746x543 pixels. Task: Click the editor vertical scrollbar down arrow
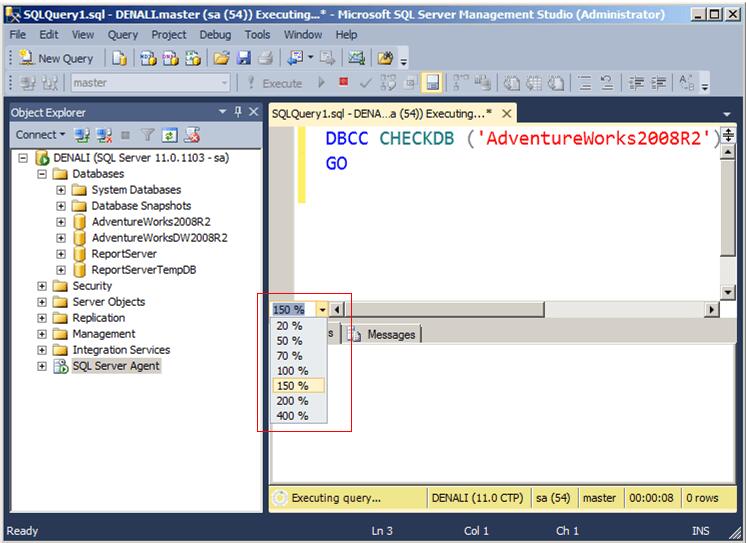(x=728, y=292)
